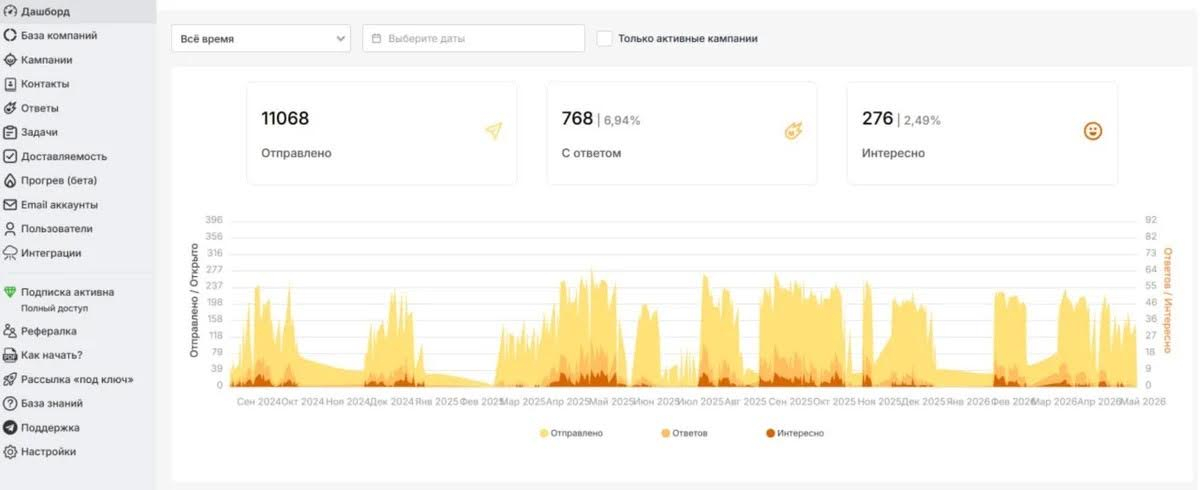Image resolution: width=1200 pixels, height=490 pixels.
Task: Click the 2,49% interest rate
Action: click(x=922, y=120)
